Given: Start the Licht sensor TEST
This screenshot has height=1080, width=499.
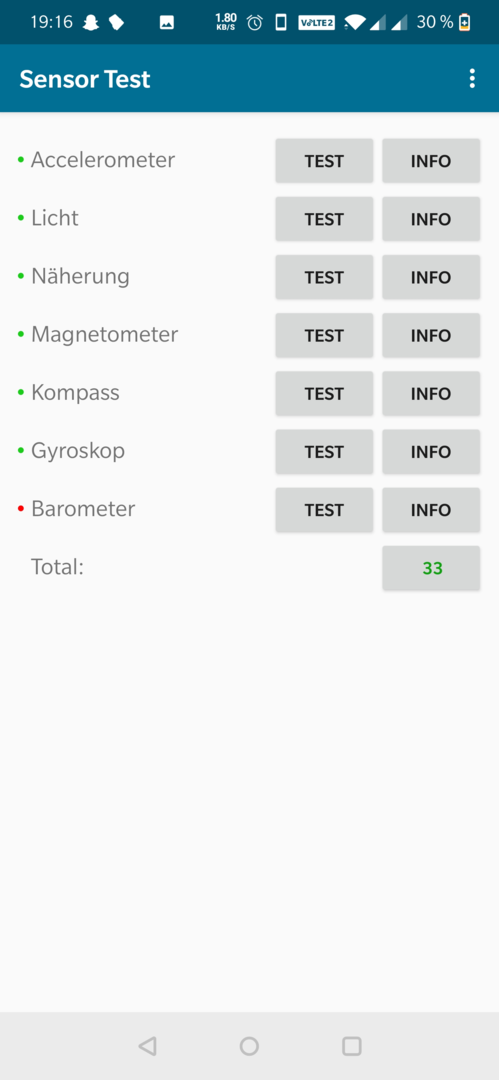Looking at the screenshot, I should click(325, 219).
